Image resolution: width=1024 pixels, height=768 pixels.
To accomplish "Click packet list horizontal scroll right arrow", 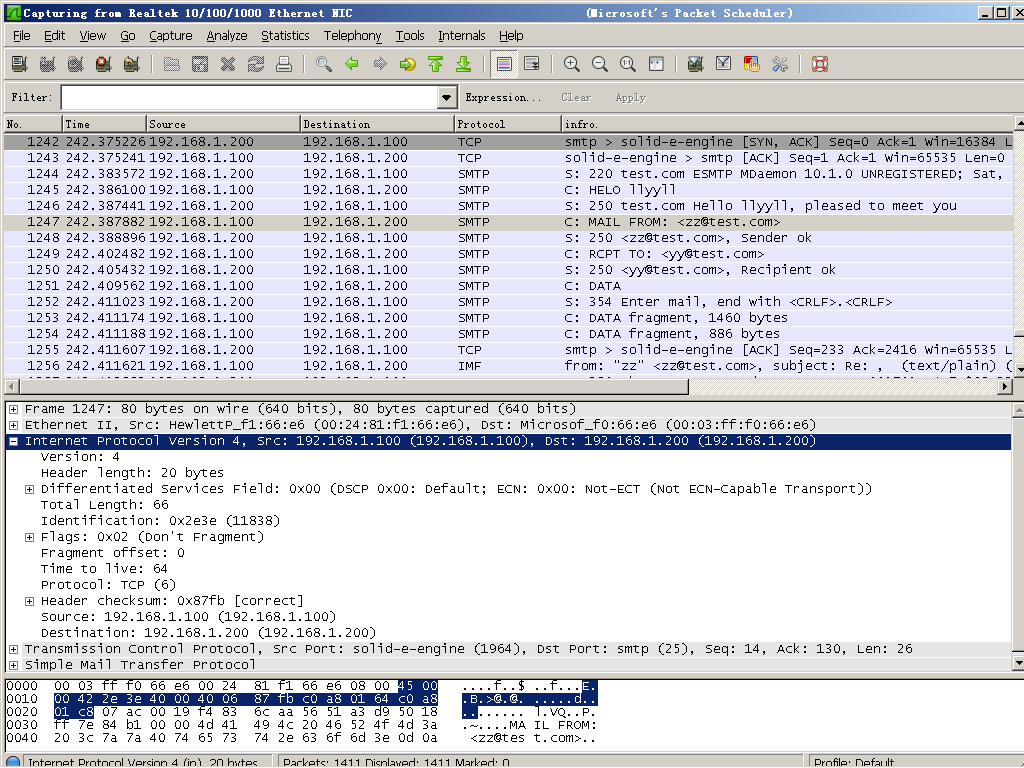I will point(1005,387).
